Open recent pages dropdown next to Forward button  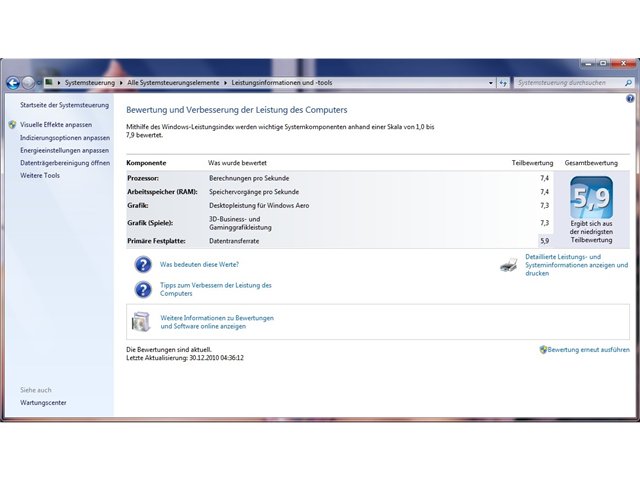pyautogui.click(x=39, y=83)
